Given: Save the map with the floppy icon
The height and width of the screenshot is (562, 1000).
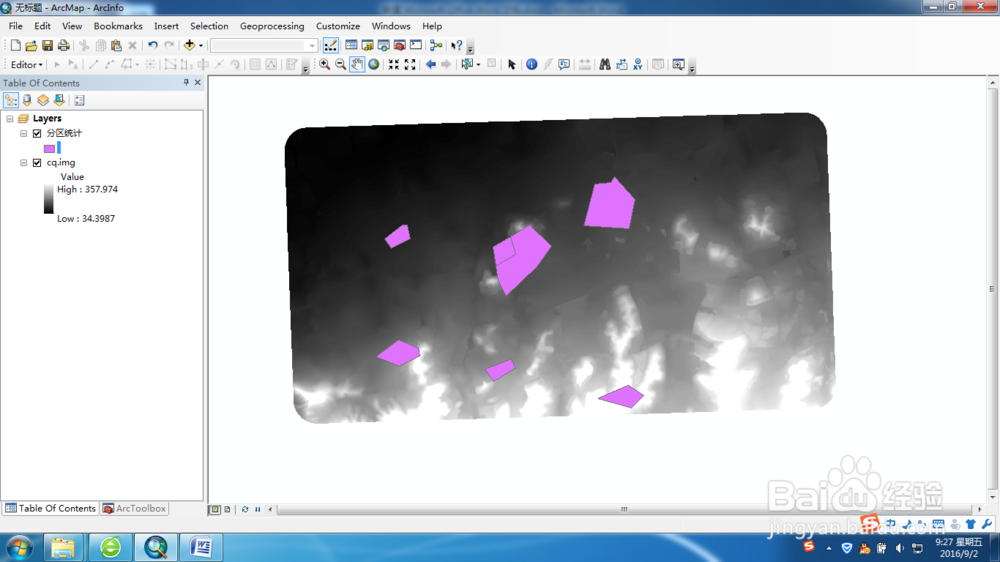Looking at the screenshot, I should click(x=47, y=45).
